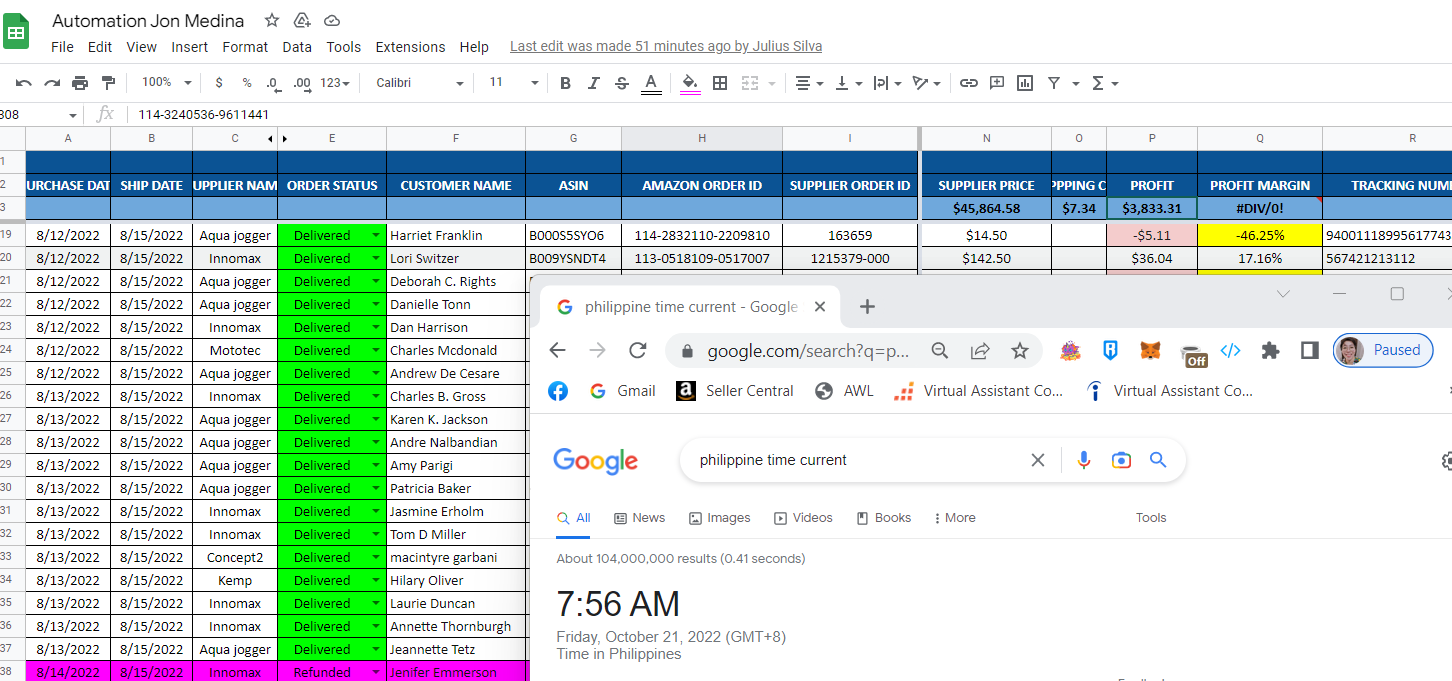Image resolution: width=1452 pixels, height=681 pixels.
Task: Click the Move to Drive folder icon
Action: click(x=302, y=20)
